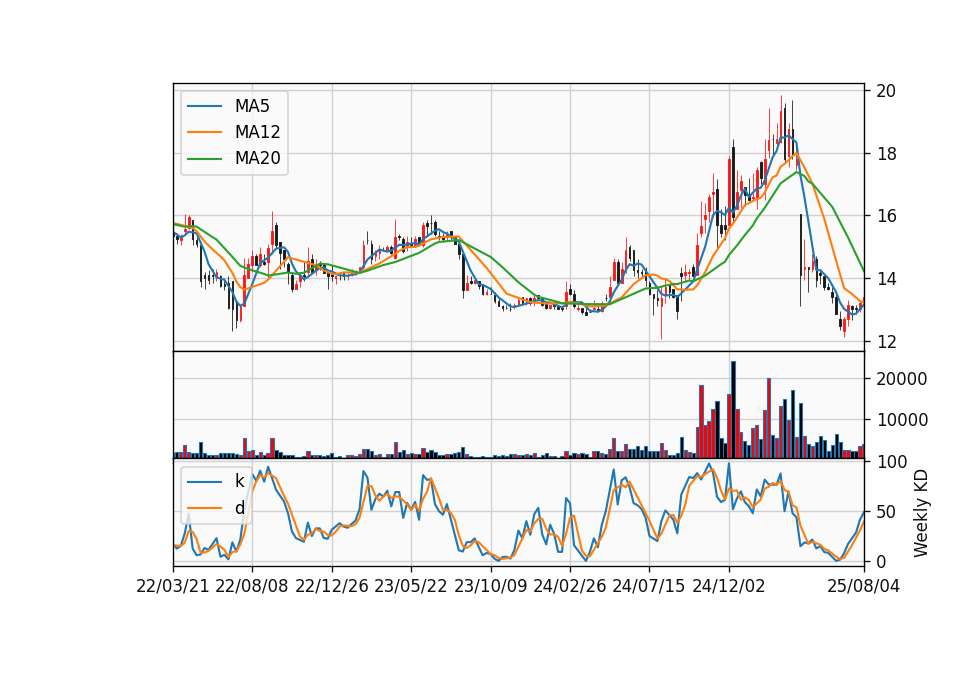Click the 22/03/21 date label
960x690 pixels.
(173, 586)
